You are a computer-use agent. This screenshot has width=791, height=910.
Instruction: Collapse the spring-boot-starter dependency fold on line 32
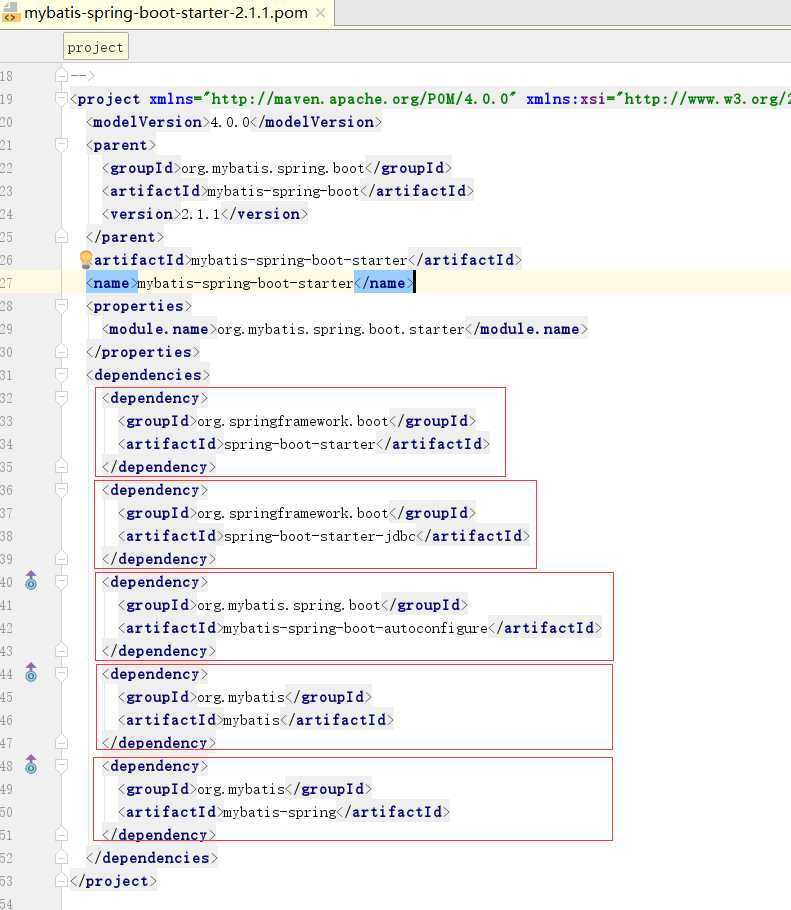tap(62, 398)
